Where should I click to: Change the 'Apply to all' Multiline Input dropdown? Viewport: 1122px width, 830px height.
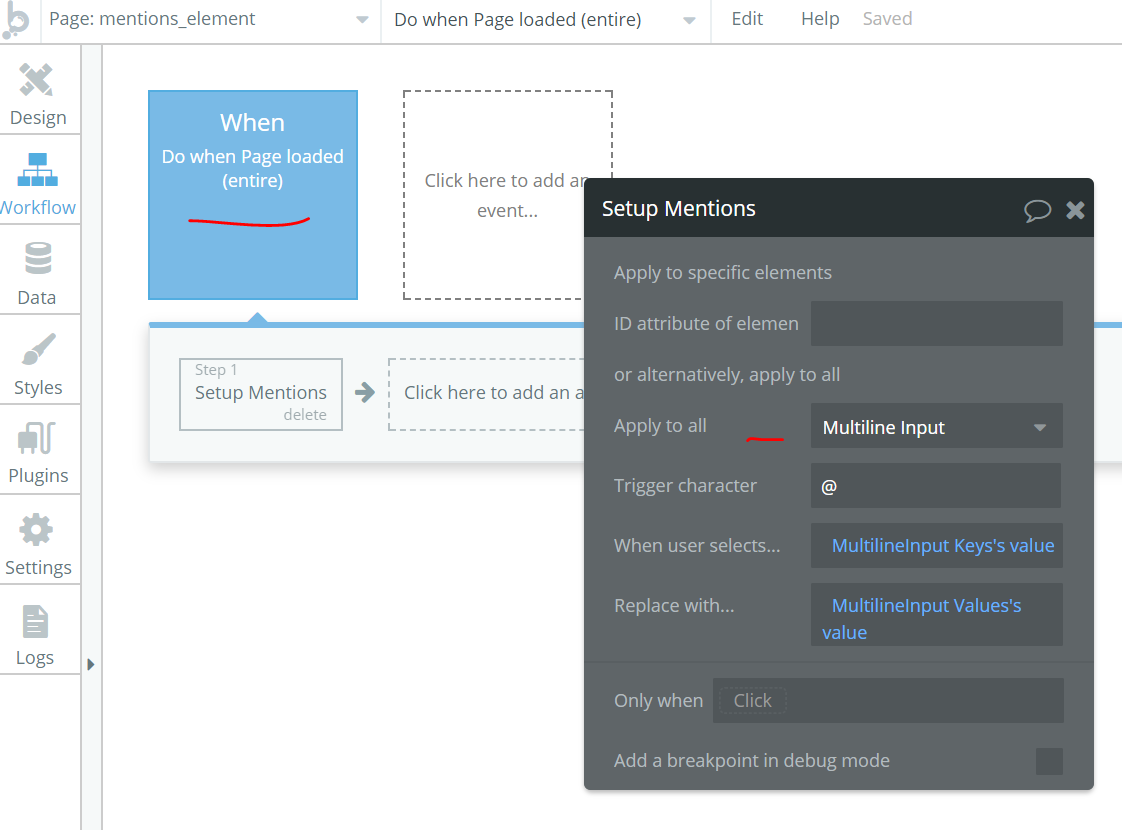(x=936, y=426)
